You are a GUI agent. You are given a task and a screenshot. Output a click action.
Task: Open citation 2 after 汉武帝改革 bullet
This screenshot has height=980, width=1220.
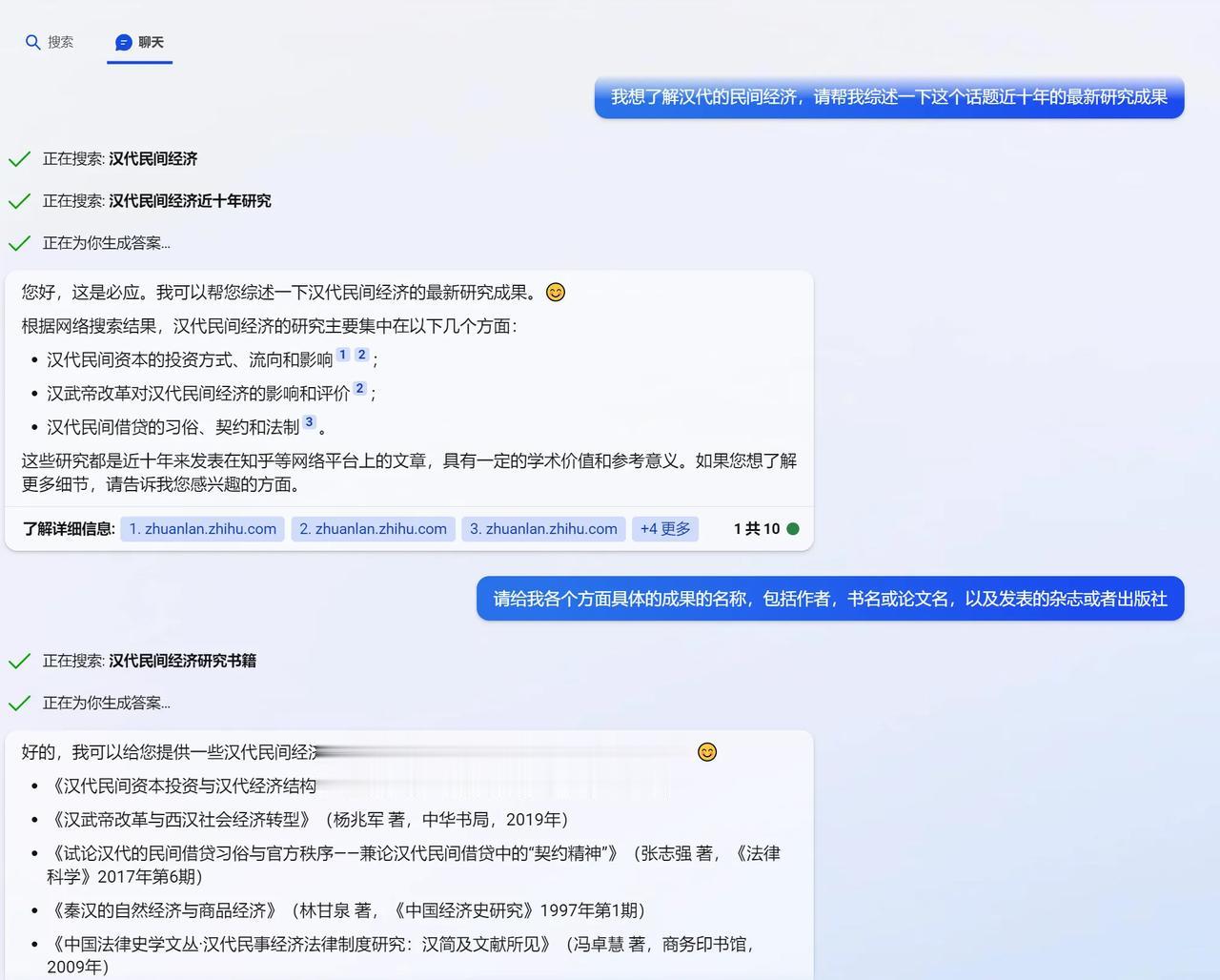359,388
